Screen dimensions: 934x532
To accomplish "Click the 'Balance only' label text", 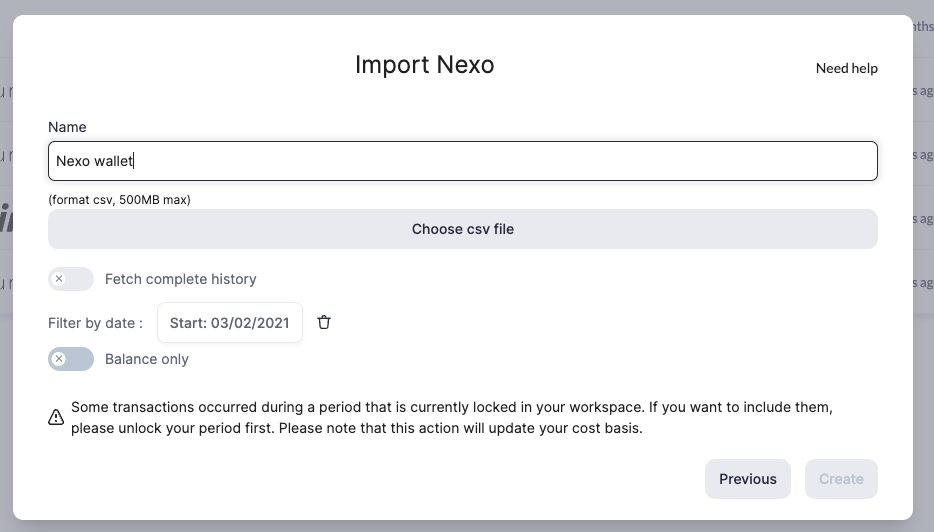I will (147, 359).
